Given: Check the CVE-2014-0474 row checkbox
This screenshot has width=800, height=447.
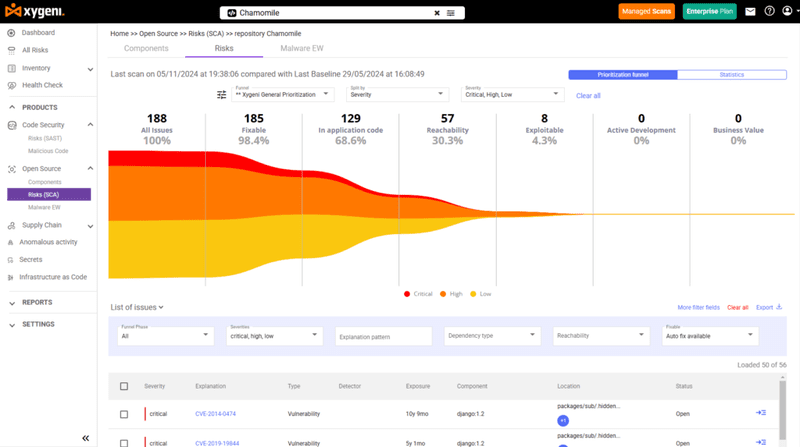Looking at the screenshot, I should [x=124, y=414].
